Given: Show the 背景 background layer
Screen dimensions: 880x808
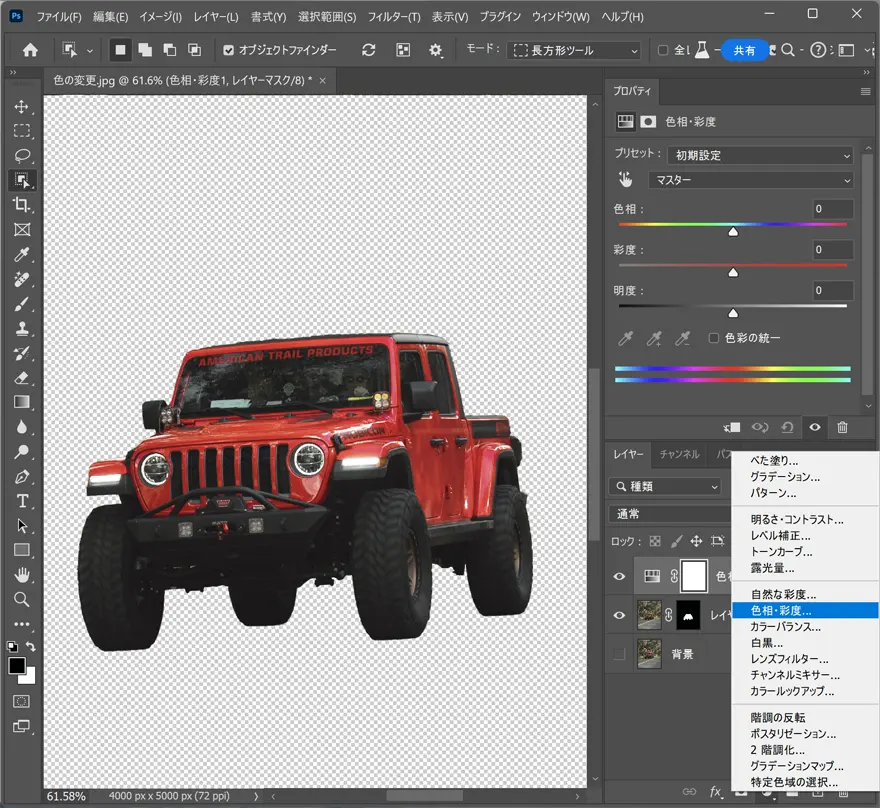Looking at the screenshot, I should pos(619,654).
